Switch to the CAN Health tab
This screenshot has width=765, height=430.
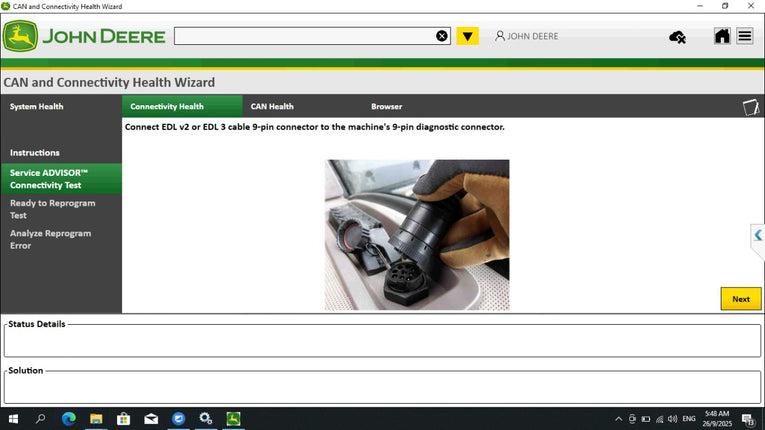point(272,106)
